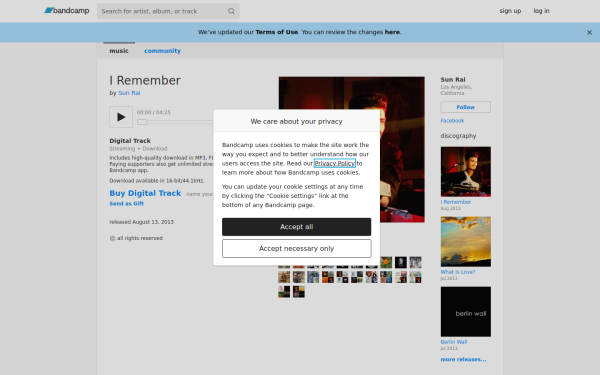Open the I Remember discography title link
Image resolution: width=600 pixels, height=375 pixels.
(x=456, y=202)
